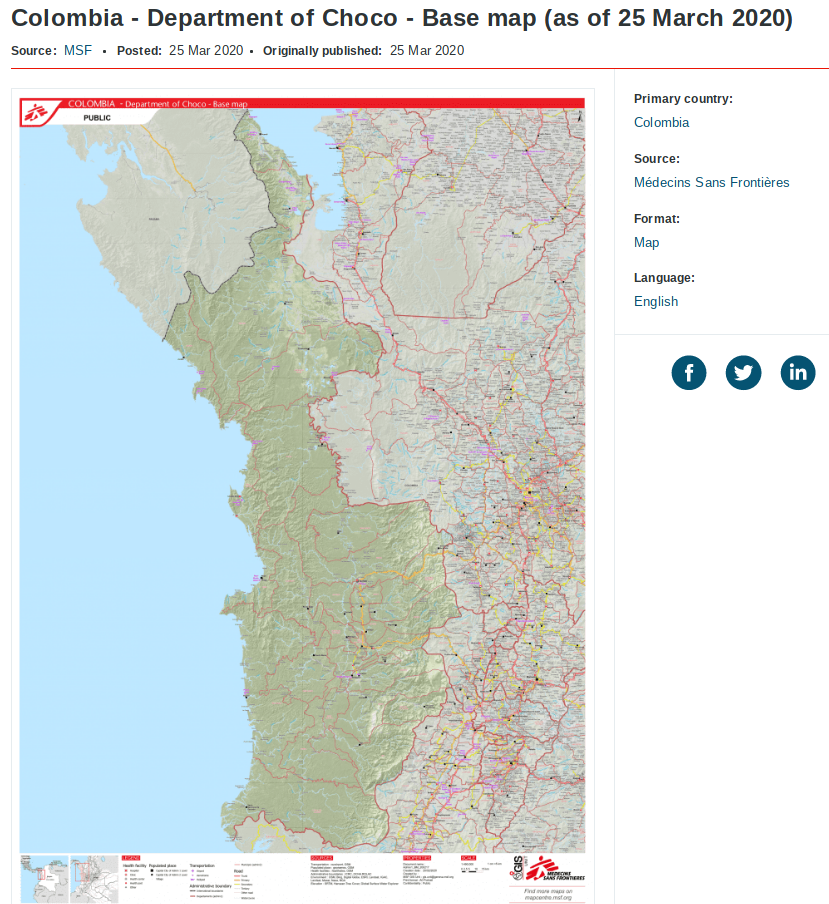
Task: Click the page title about Choco base map
Action: pyautogui.click(x=402, y=18)
